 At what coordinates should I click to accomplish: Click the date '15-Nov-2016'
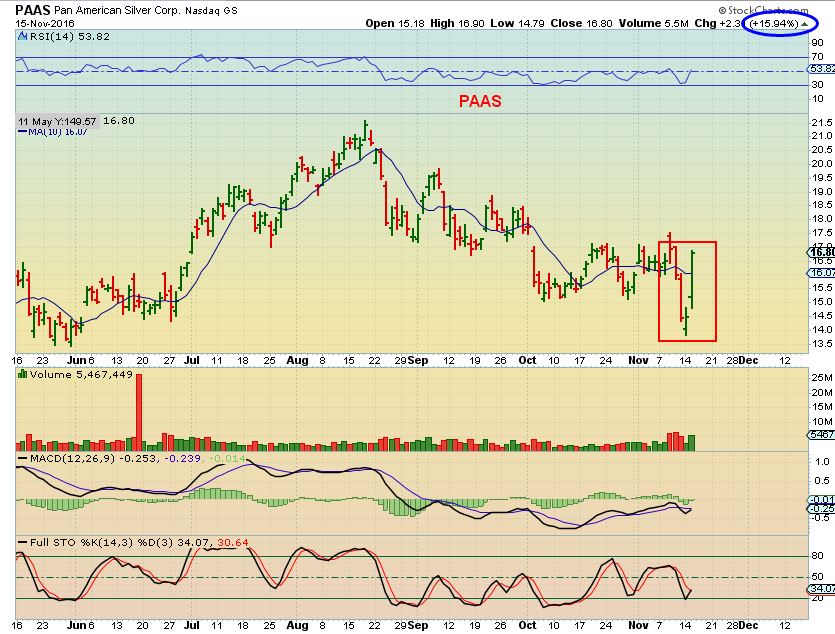click(45, 23)
